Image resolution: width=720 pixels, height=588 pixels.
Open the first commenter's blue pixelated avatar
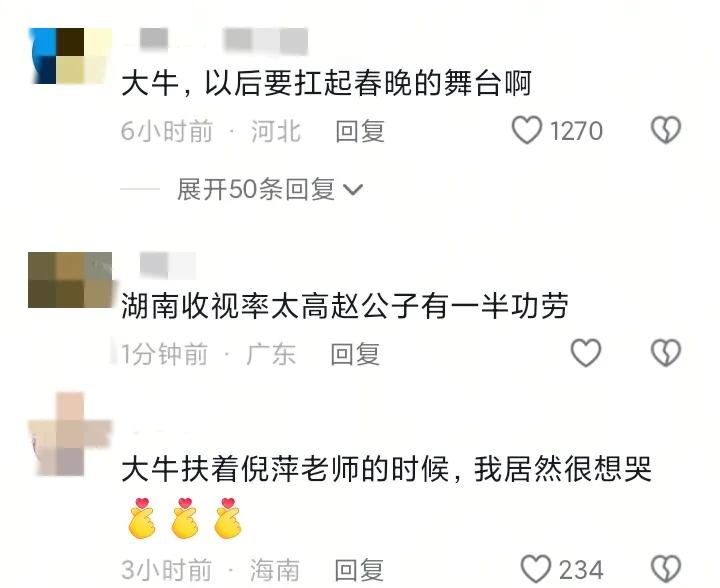tap(70, 56)
